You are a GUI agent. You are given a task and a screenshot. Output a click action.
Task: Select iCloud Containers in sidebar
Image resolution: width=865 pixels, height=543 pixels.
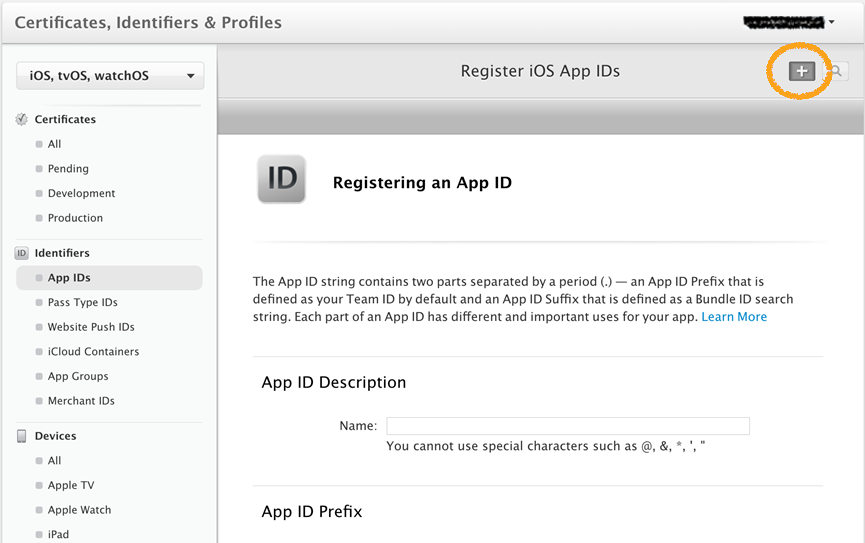tap(93, 352)
